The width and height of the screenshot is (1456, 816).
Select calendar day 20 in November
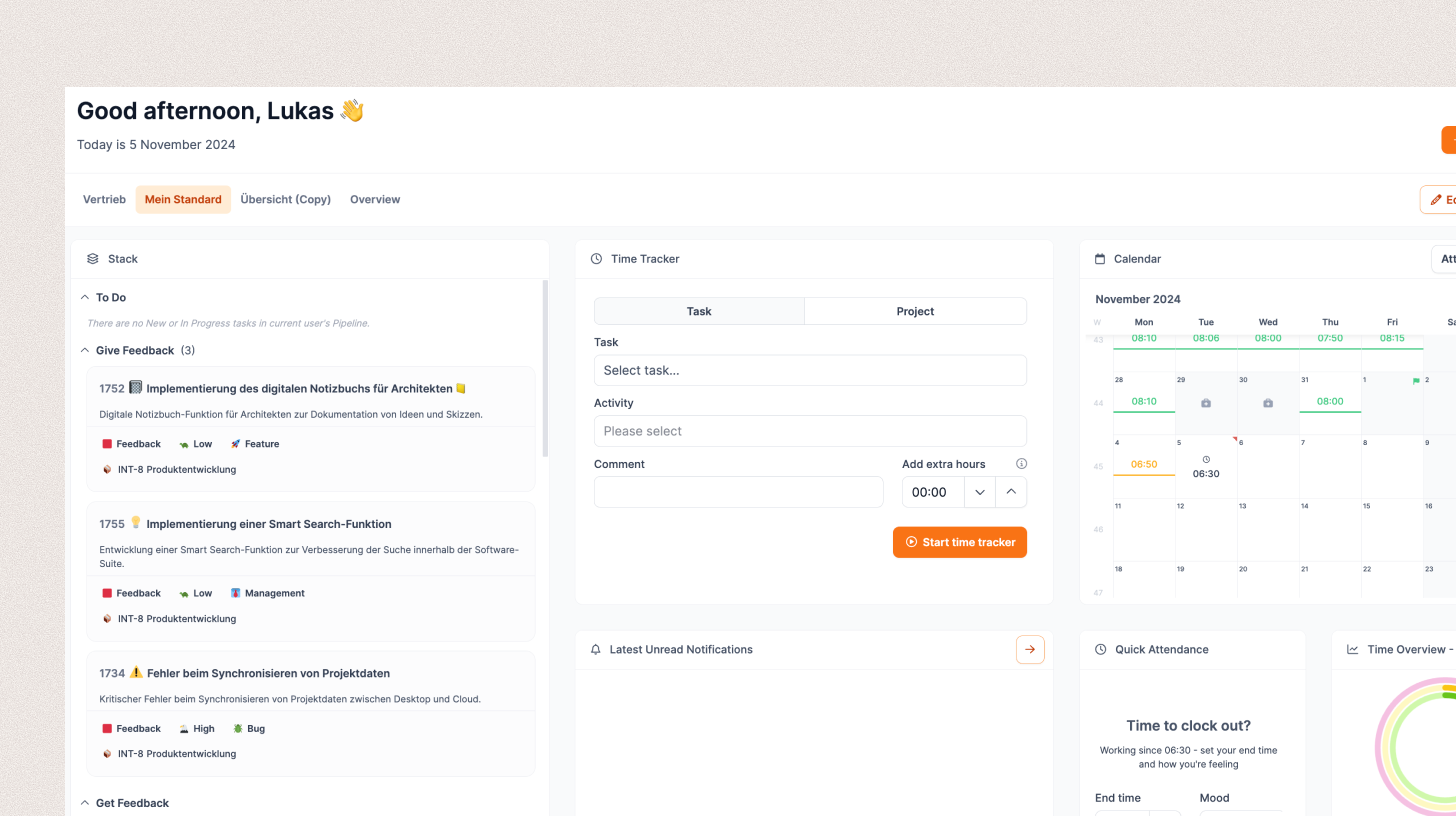(1268, 580)
